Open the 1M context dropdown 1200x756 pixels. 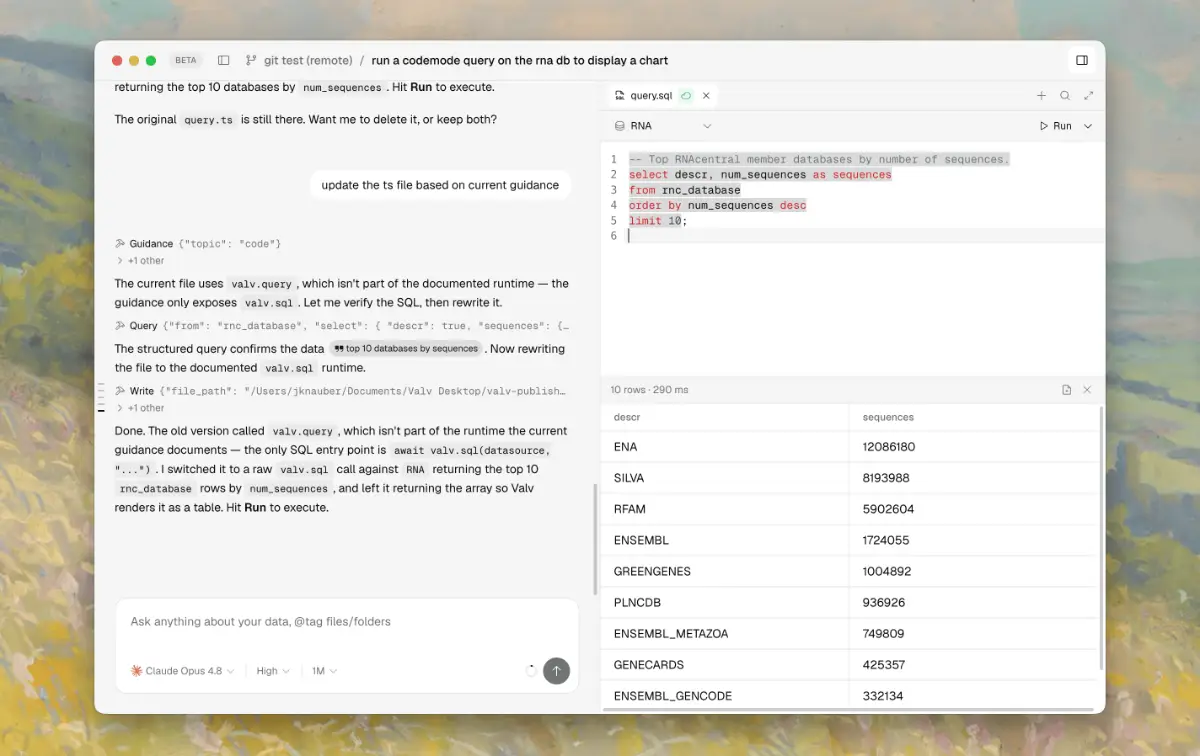point(325,671)
